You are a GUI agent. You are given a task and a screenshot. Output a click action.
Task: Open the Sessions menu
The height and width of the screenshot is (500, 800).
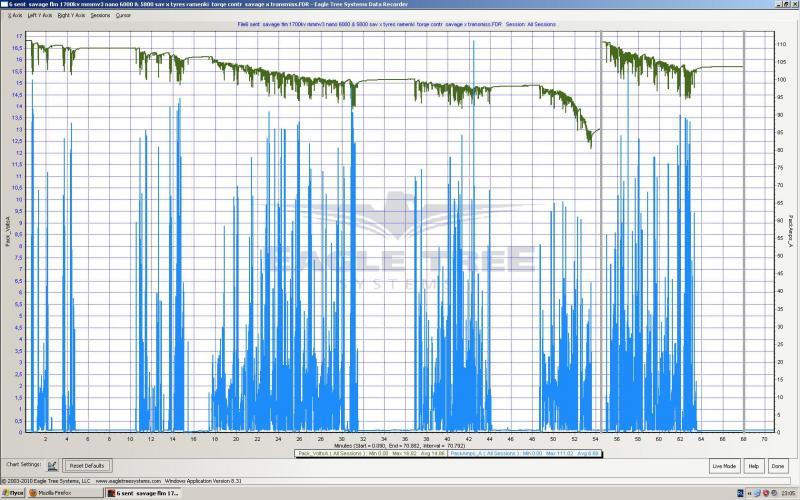tap(100, 16)
